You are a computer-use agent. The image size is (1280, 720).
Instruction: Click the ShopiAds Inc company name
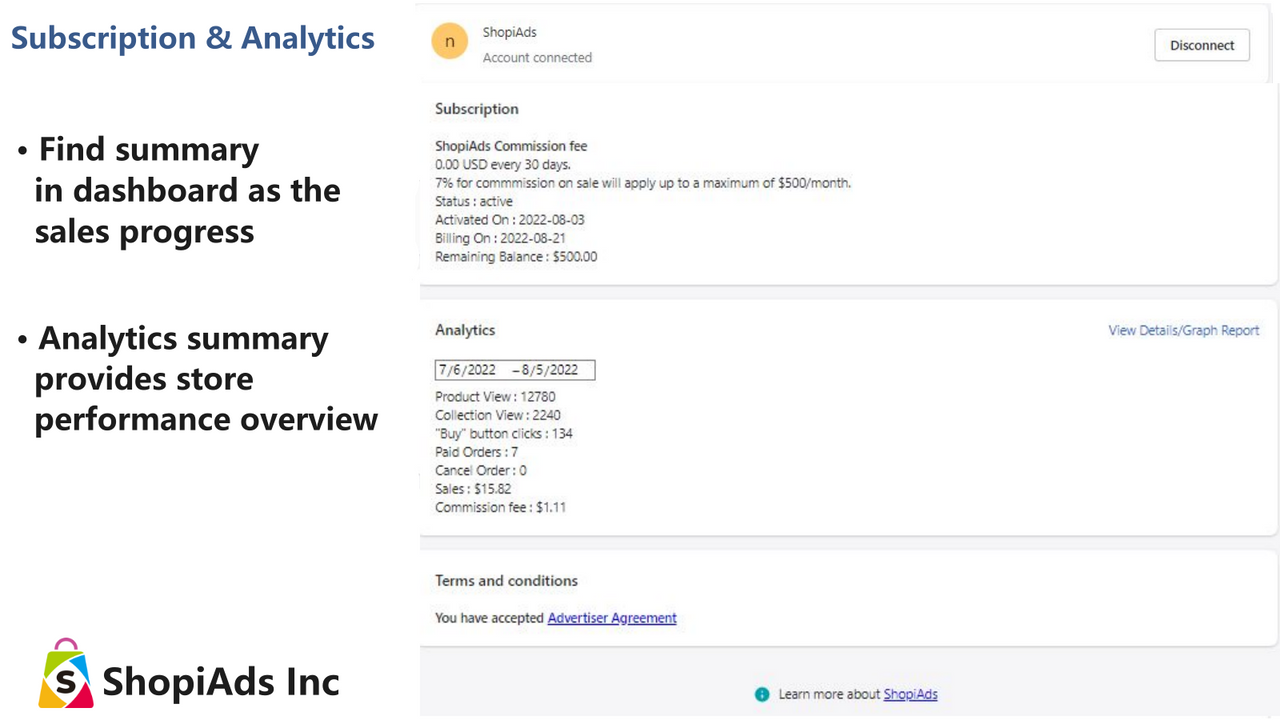220,681
